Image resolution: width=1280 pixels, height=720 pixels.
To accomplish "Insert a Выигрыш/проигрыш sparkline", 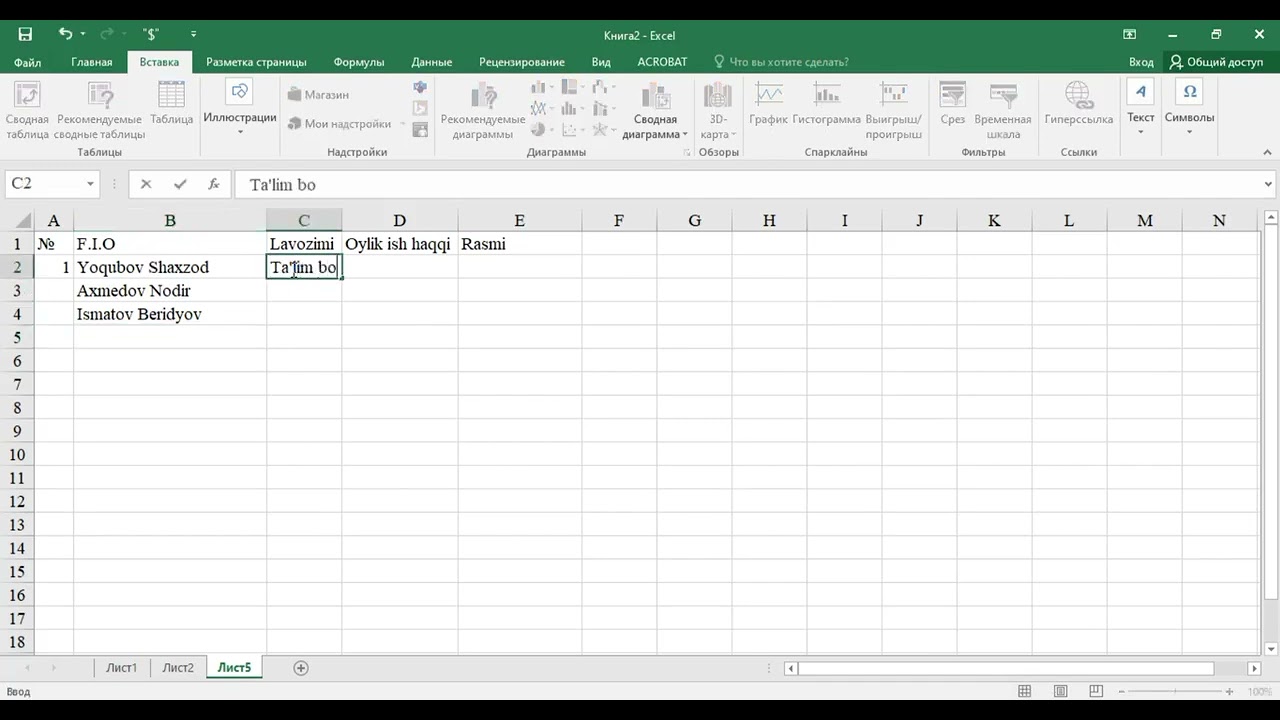I will coord(893,111).
